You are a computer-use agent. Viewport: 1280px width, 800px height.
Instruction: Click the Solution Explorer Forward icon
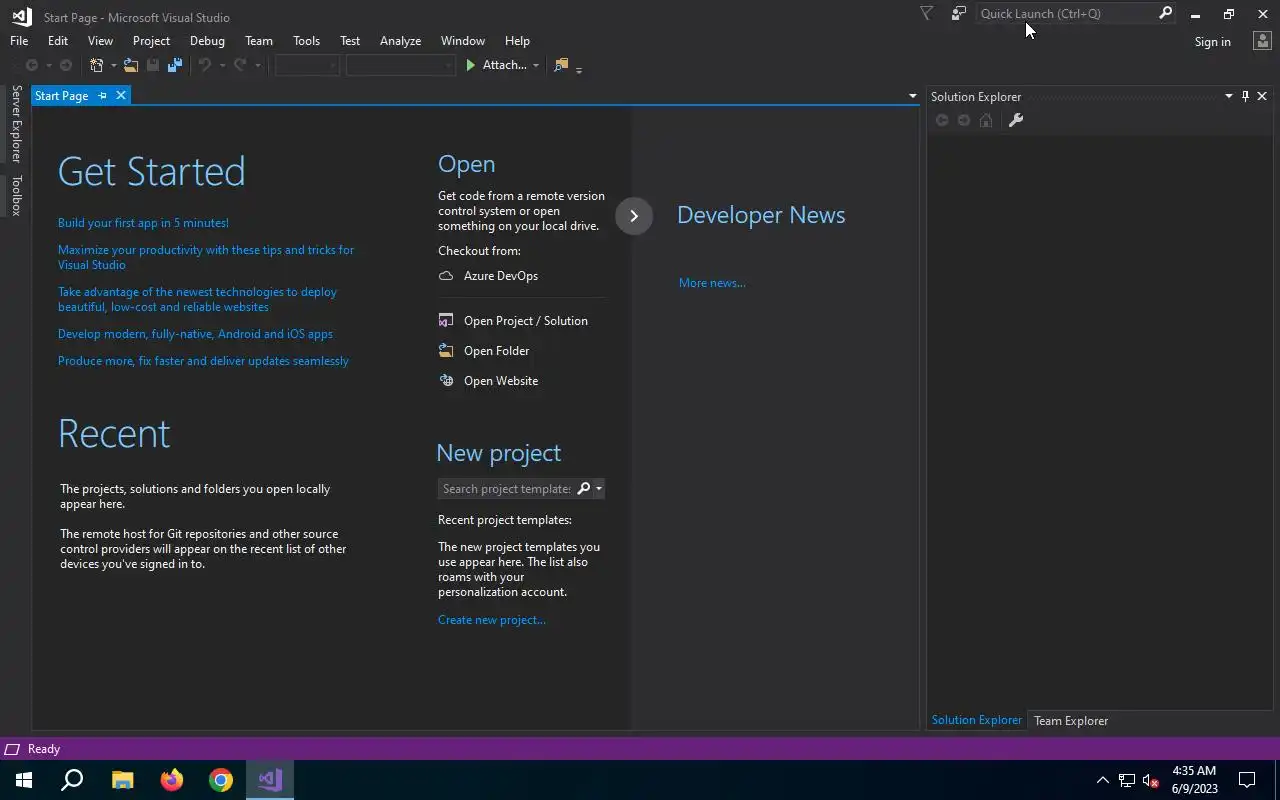tap(964, 120)
